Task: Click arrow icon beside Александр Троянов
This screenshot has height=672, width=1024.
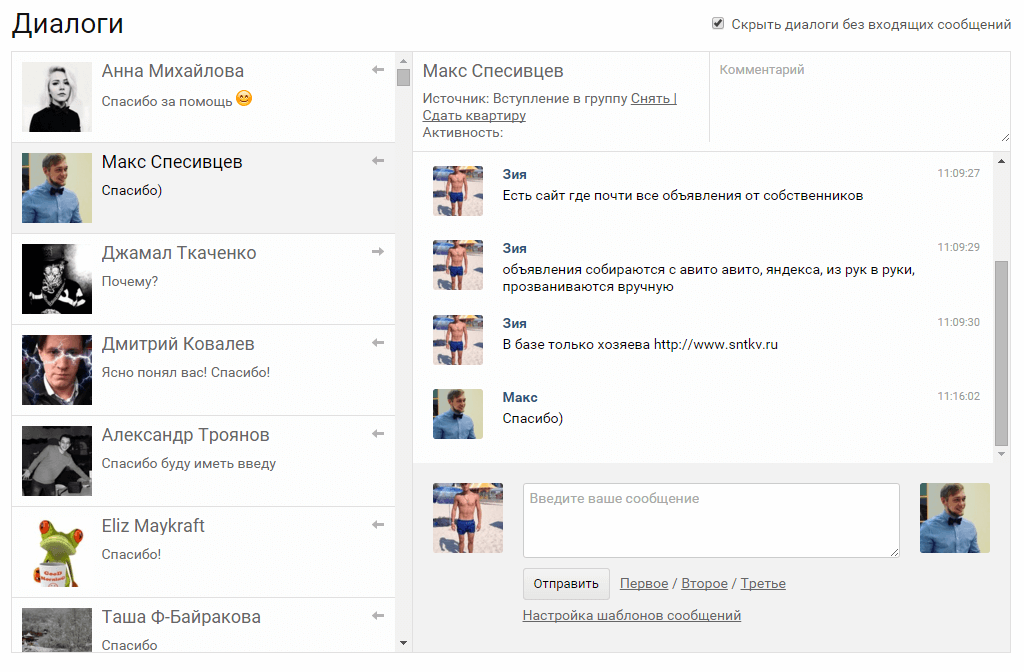Action: [378, 434]
